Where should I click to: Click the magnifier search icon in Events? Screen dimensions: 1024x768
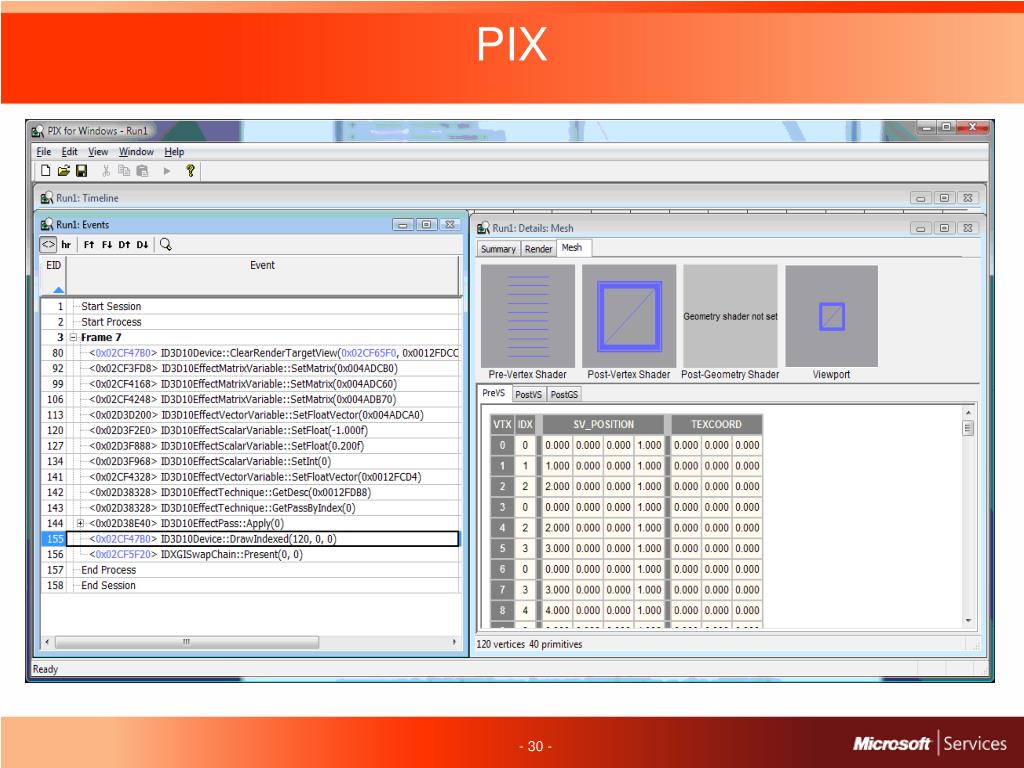pyautogui.click(x=166, y=244)
